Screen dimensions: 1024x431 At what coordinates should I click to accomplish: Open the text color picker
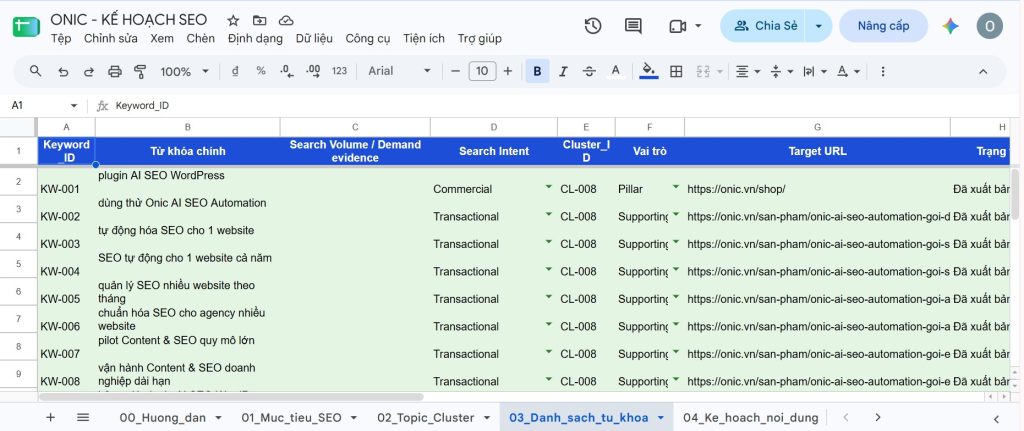(x=615, y=71)
